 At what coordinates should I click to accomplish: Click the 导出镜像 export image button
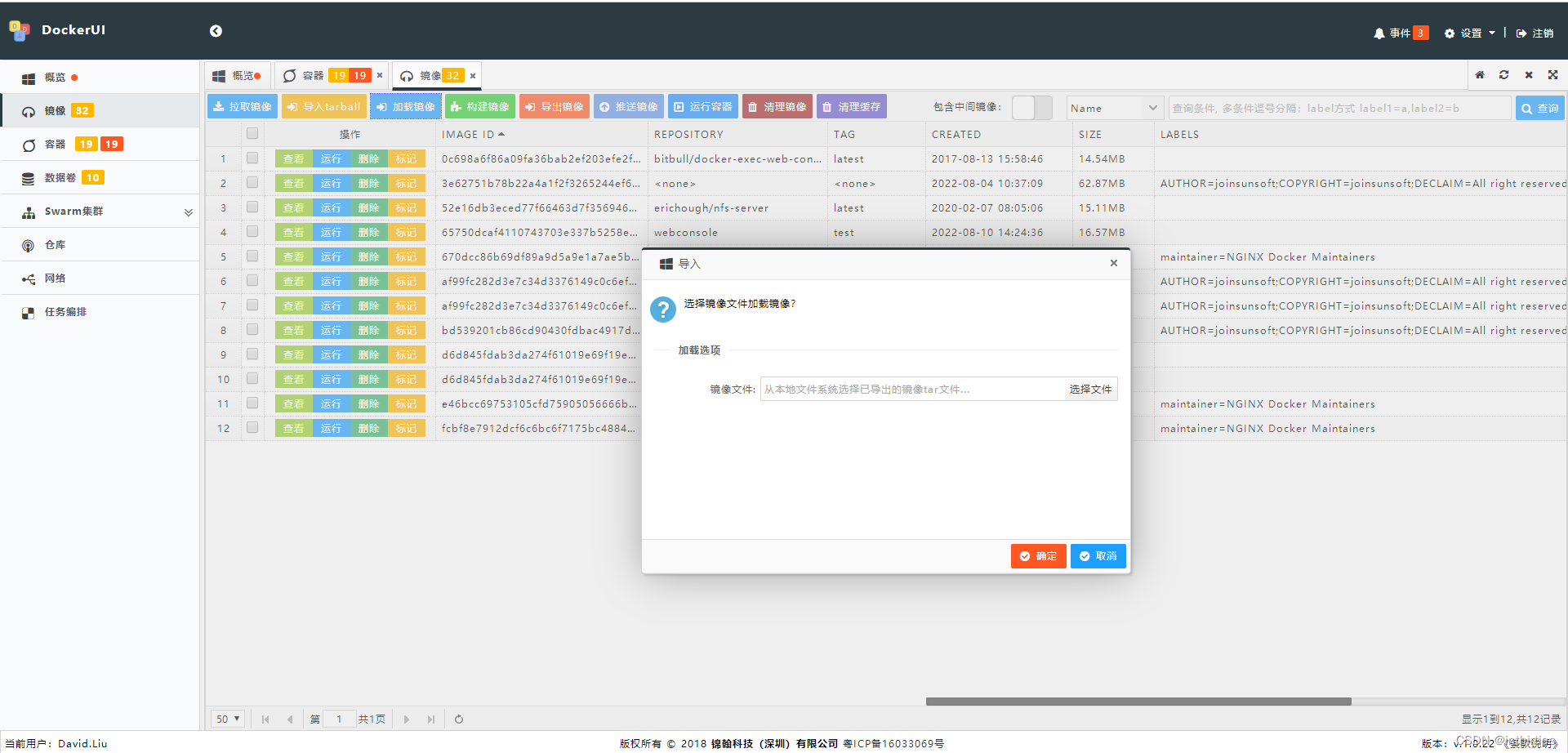click(555, 107)
